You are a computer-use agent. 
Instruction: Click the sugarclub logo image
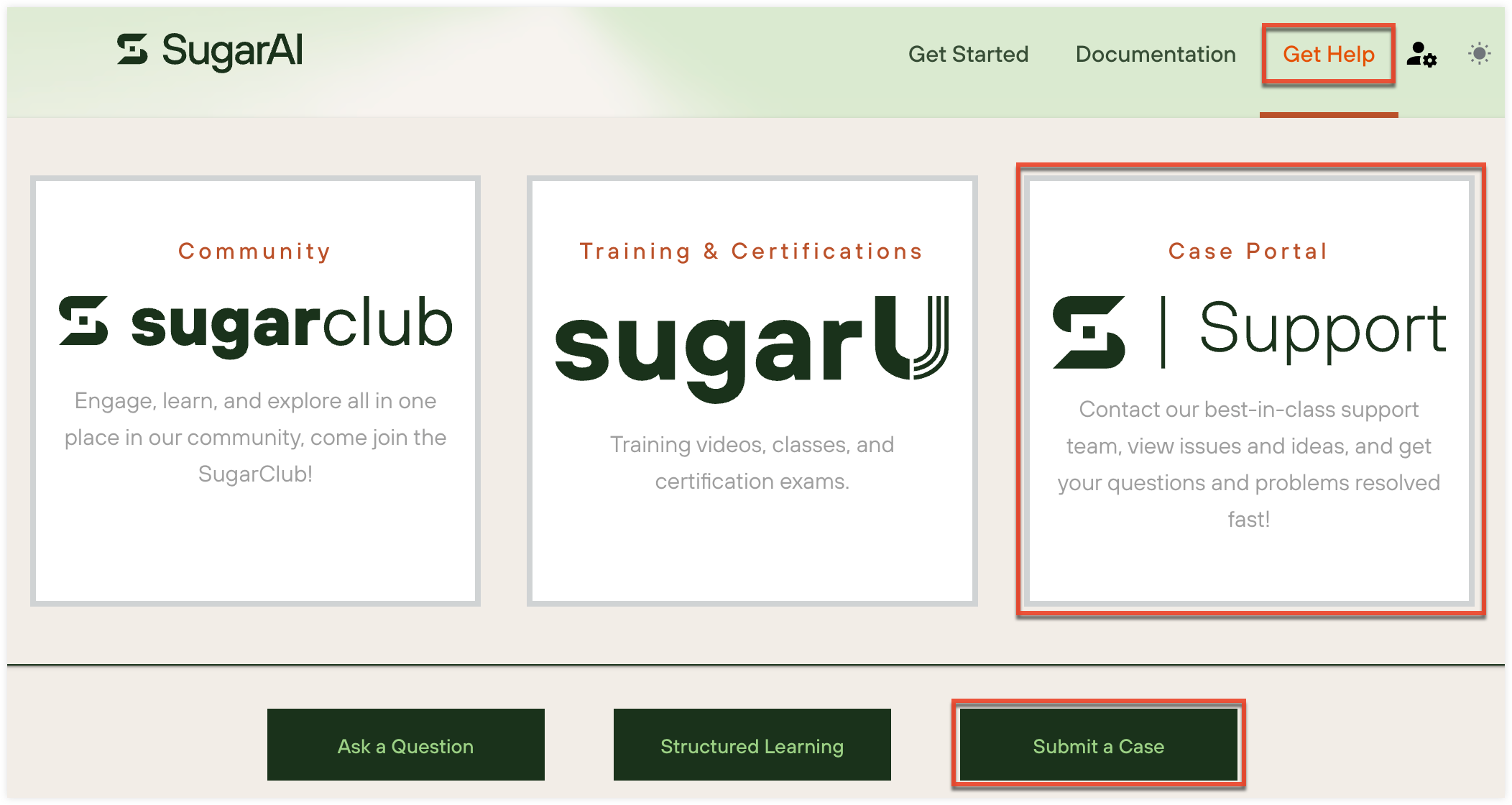click(256, 326)
